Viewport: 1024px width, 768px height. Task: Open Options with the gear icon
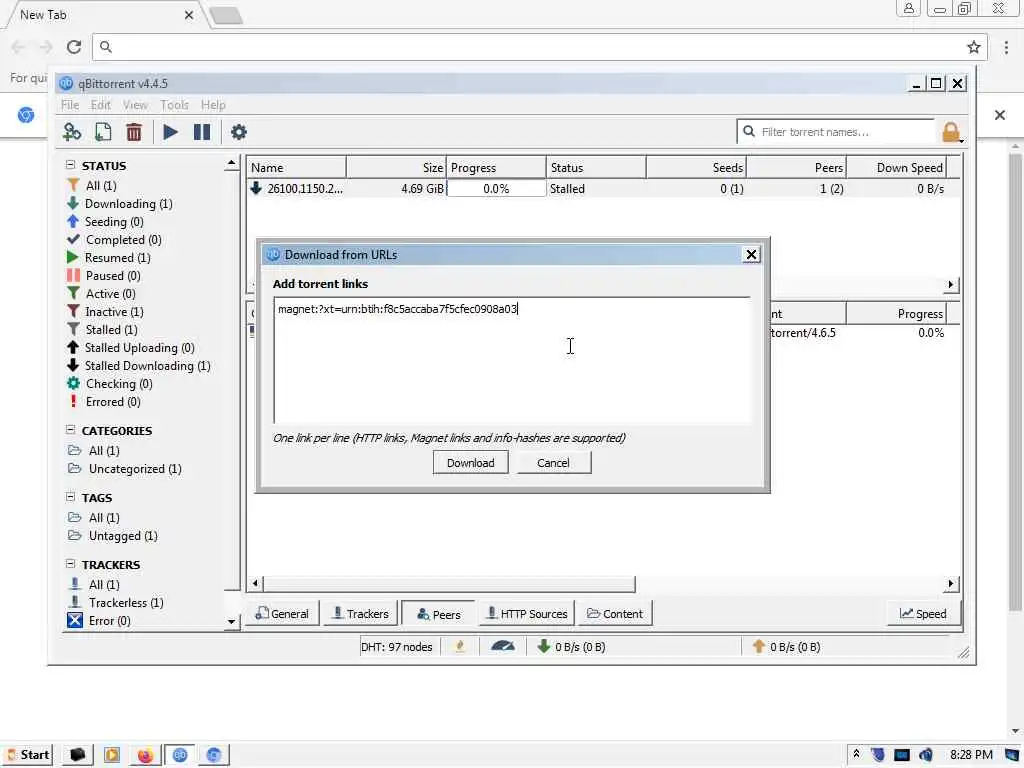click(239, 132)
